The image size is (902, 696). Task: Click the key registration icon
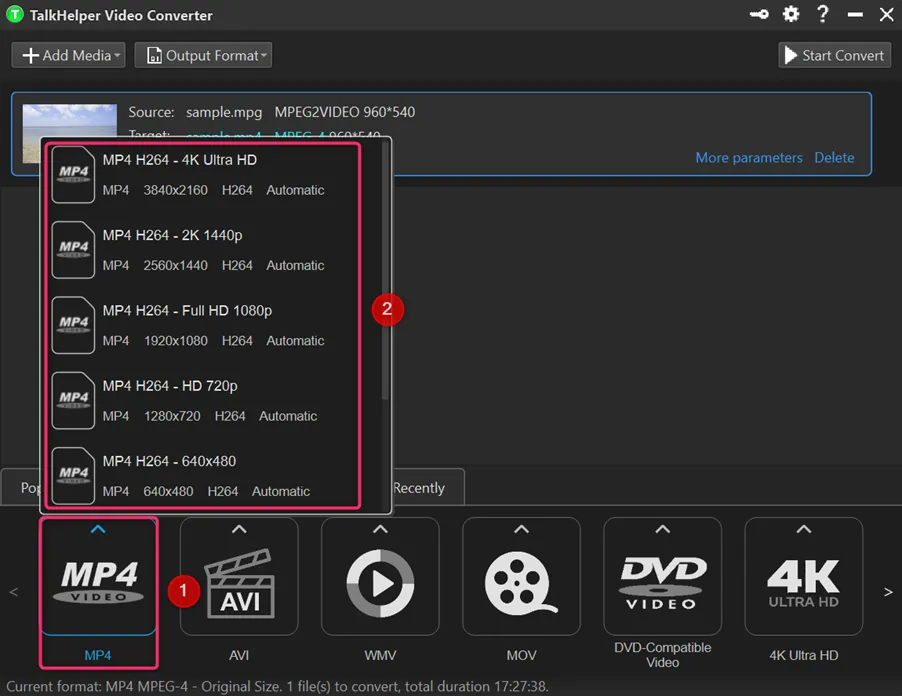pos(759,14)
